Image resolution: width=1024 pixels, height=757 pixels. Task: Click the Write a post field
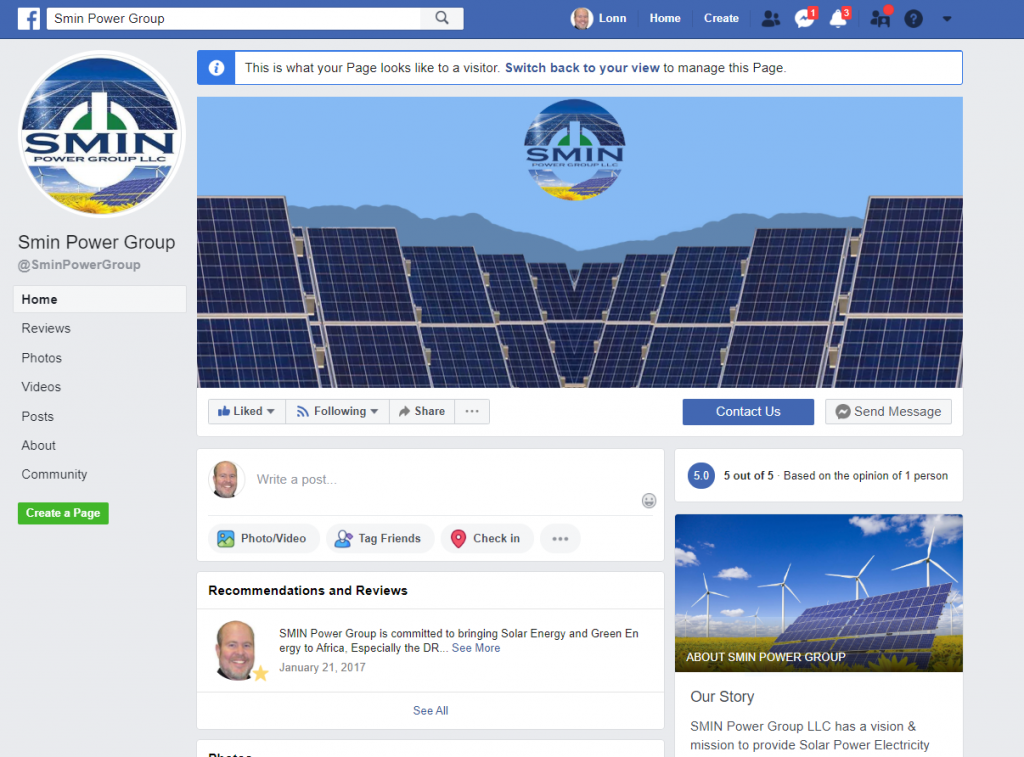(440, 480)
